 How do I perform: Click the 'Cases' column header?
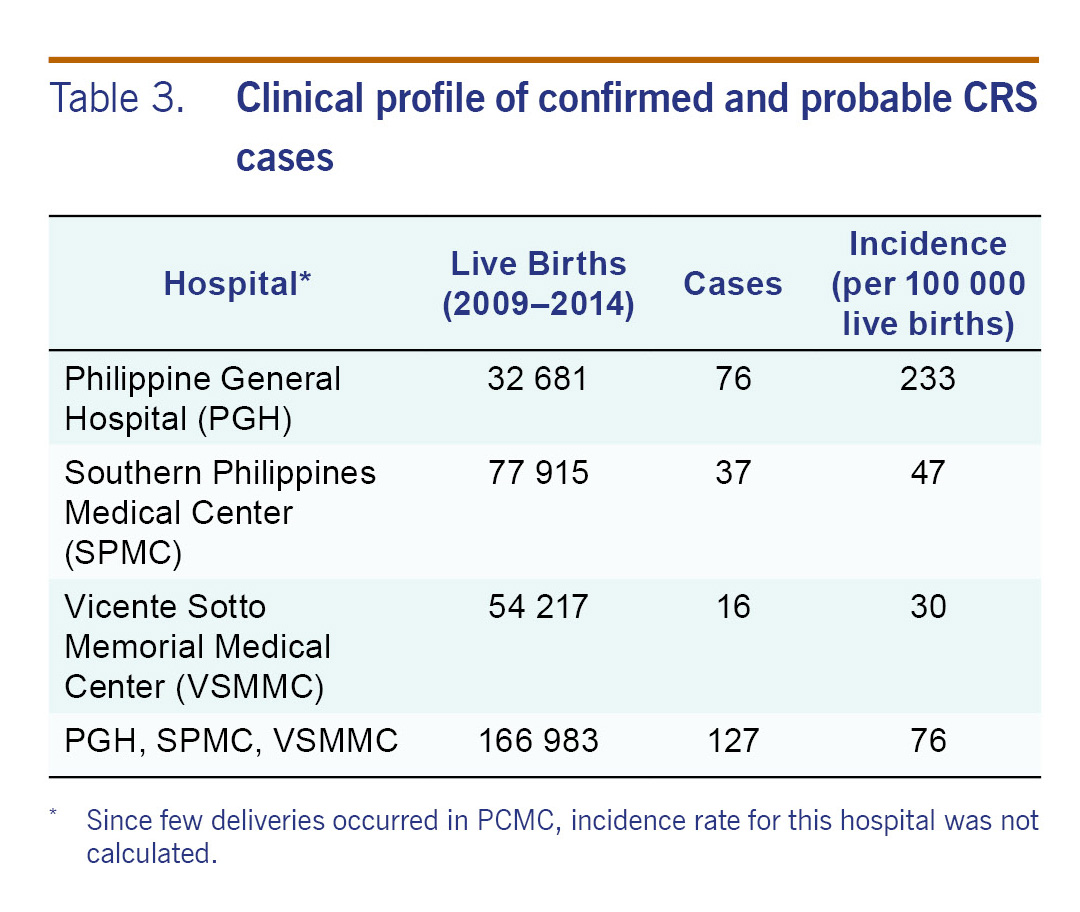click(733, 284)
